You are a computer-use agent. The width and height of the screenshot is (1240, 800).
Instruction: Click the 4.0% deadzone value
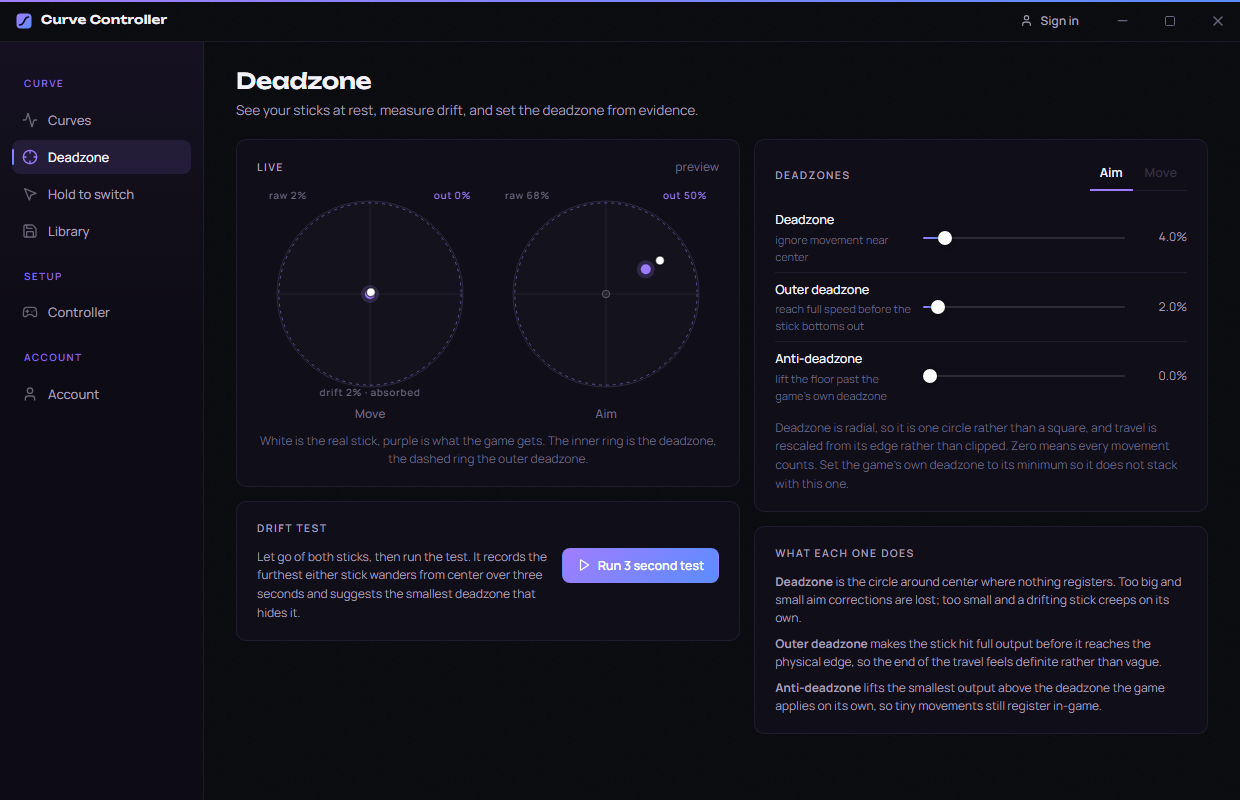[x=1172, y=237]
